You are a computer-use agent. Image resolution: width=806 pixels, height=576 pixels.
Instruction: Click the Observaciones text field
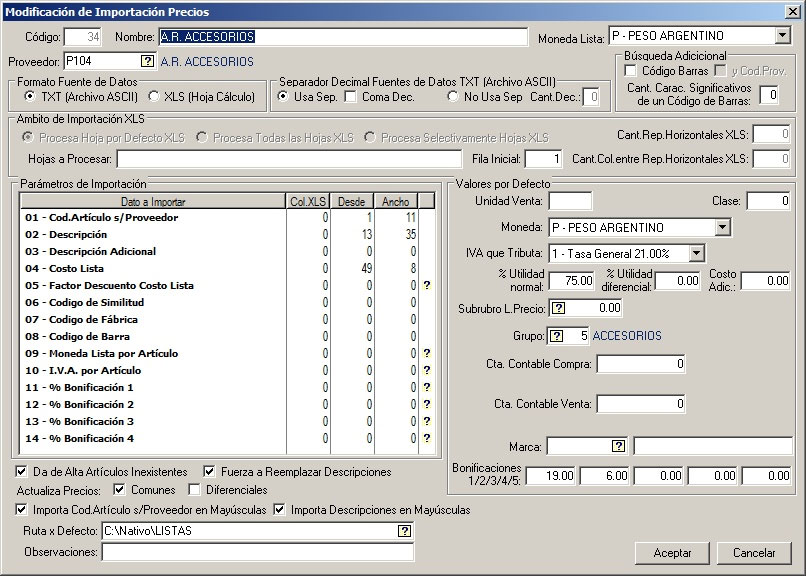257,552
